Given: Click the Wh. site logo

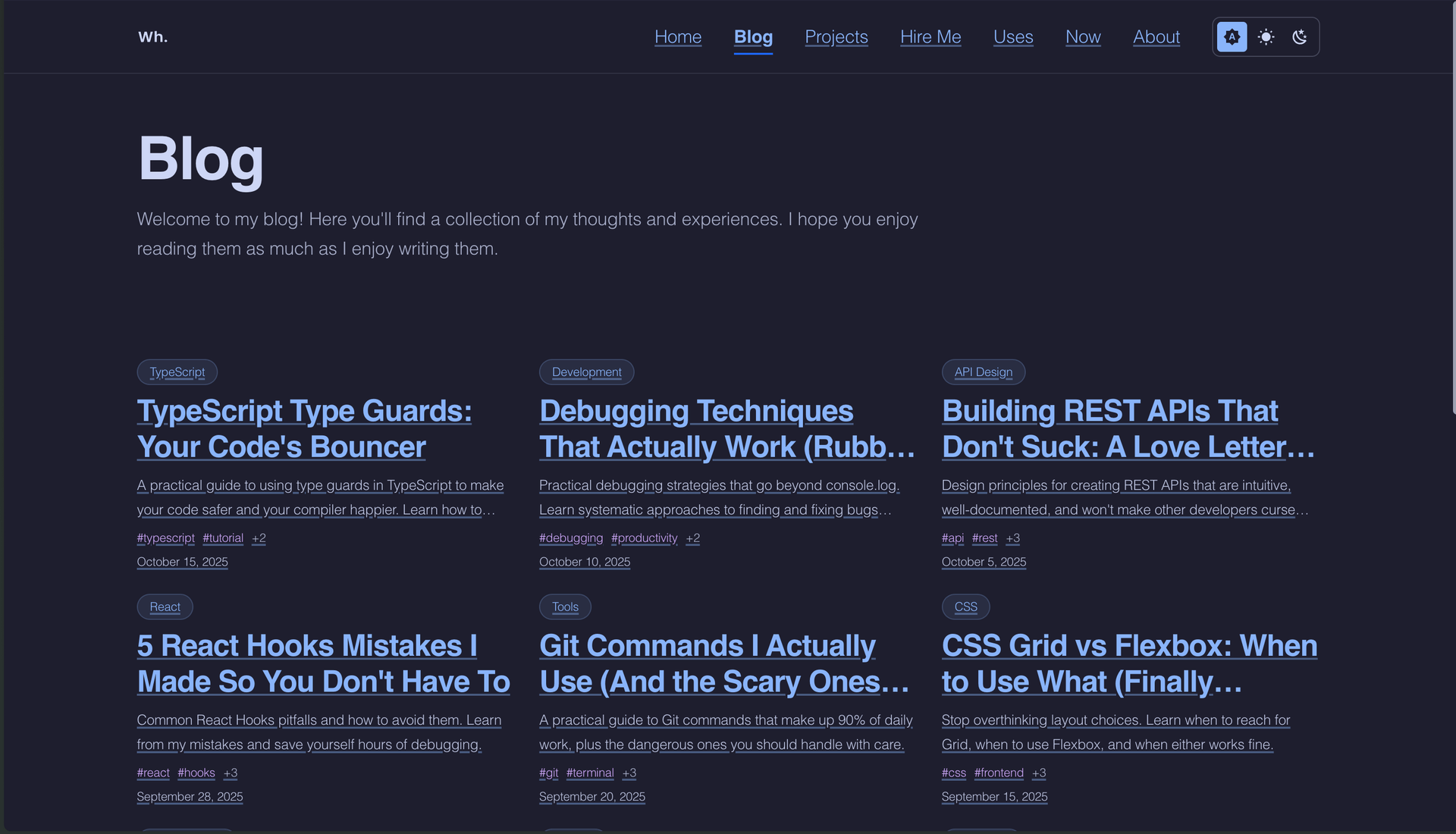Looking at the screenshot, I should coord(152,37).
